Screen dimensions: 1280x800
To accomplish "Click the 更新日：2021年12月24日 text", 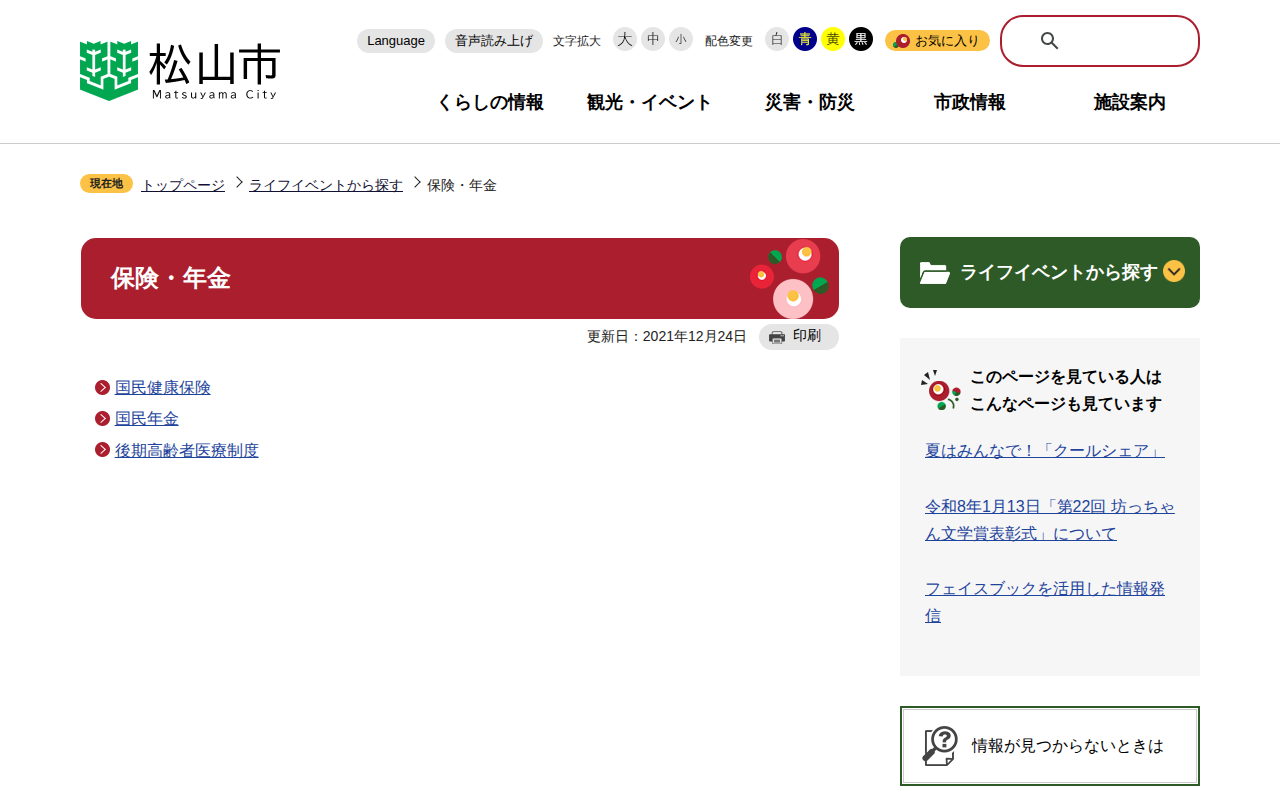I will (667, 337).
